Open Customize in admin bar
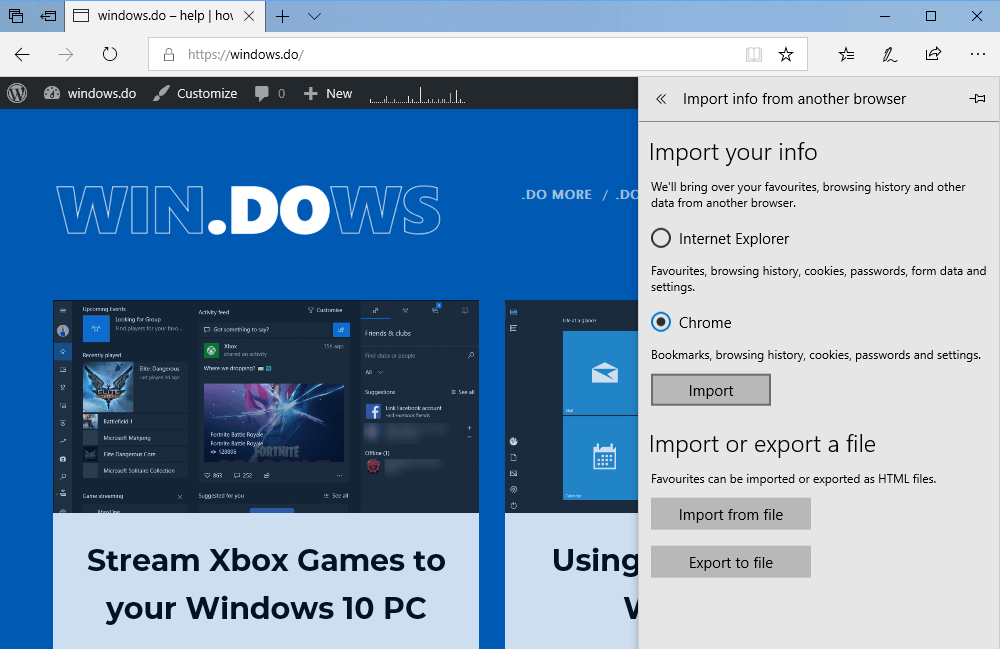The width and height of the screenshot is (1000, 649). click(195, 93)
